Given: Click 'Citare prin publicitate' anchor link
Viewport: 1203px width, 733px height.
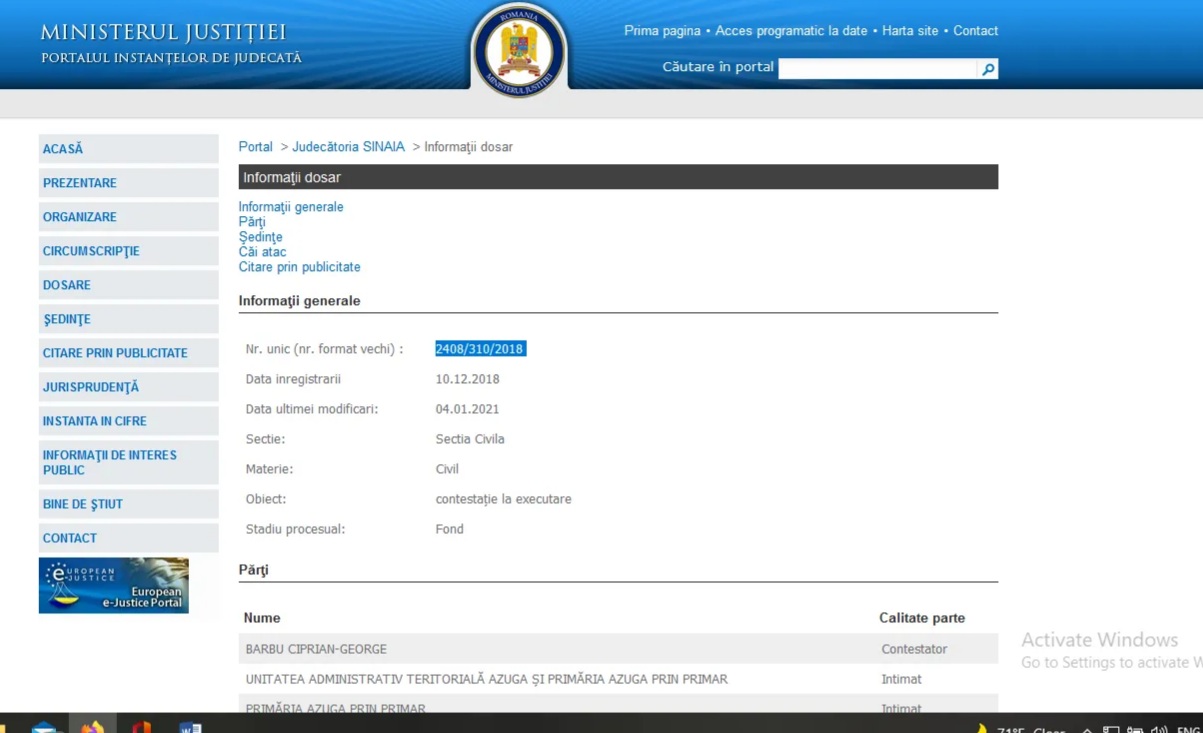Looking at the screenshot, I should coord(299,267).
